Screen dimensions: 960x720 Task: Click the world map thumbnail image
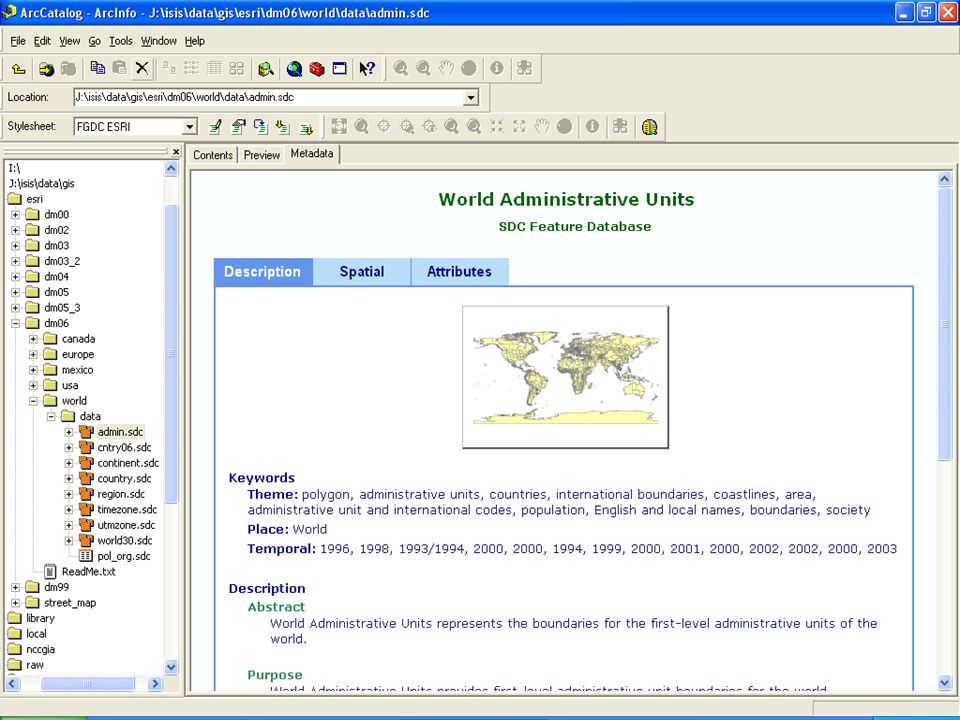(565, 377)
